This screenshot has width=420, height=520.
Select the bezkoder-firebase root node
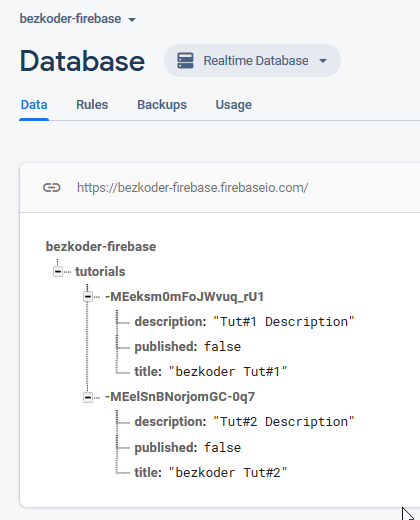(101, 247)
